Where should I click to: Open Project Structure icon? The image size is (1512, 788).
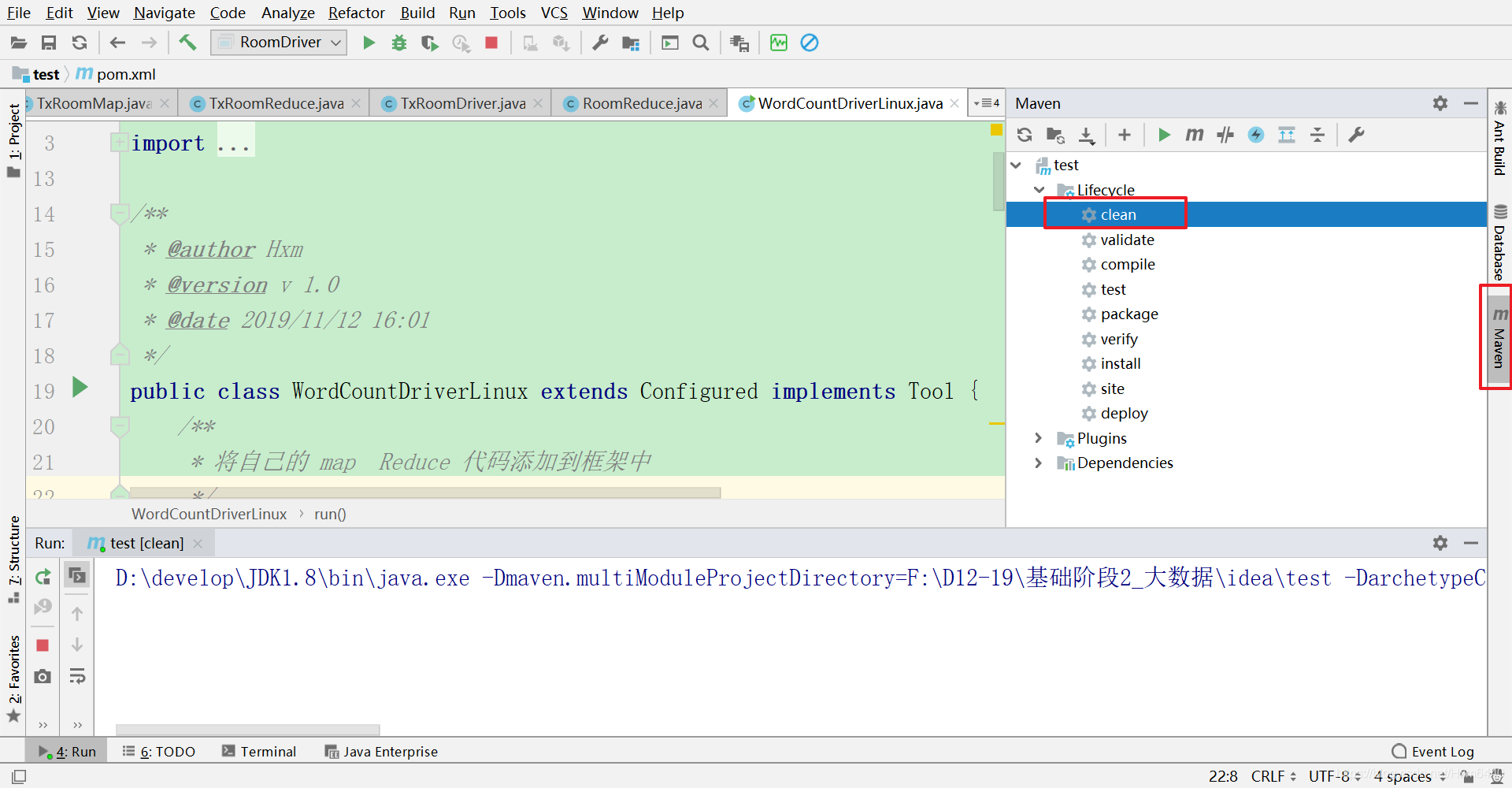pos(631,43)
